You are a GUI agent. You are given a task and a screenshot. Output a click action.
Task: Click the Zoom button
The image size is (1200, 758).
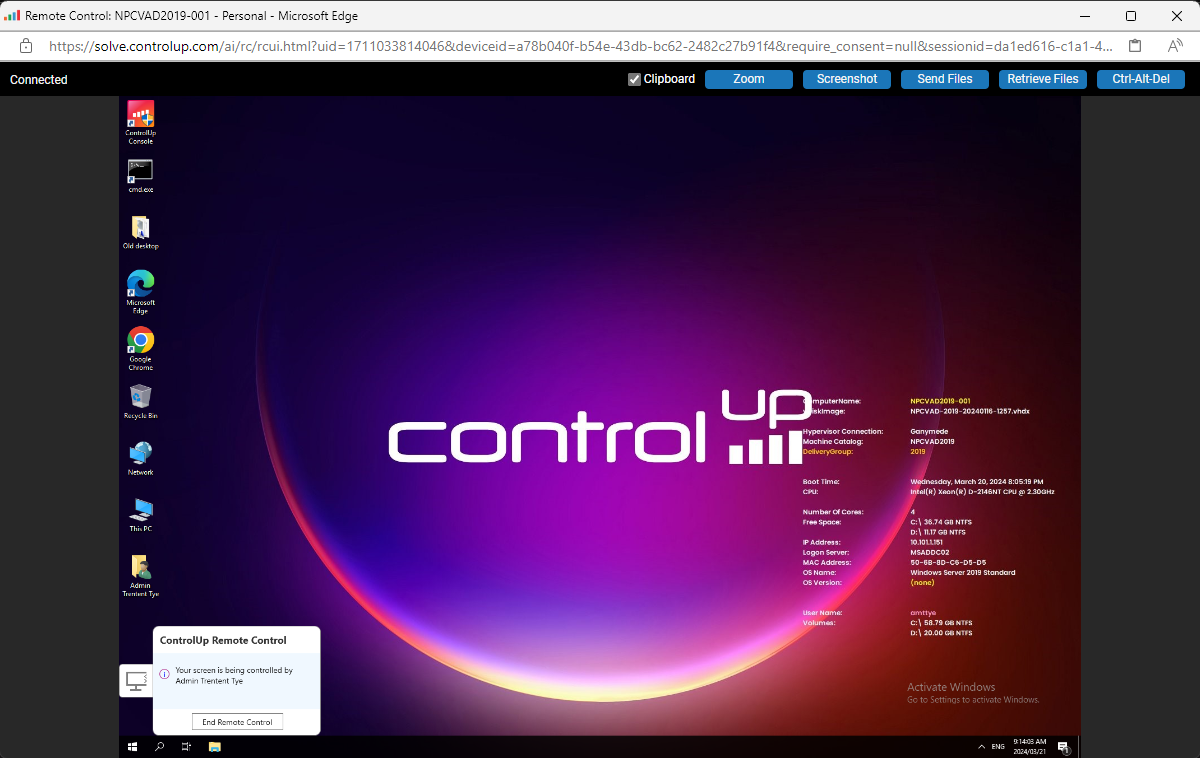coord(748,80)
